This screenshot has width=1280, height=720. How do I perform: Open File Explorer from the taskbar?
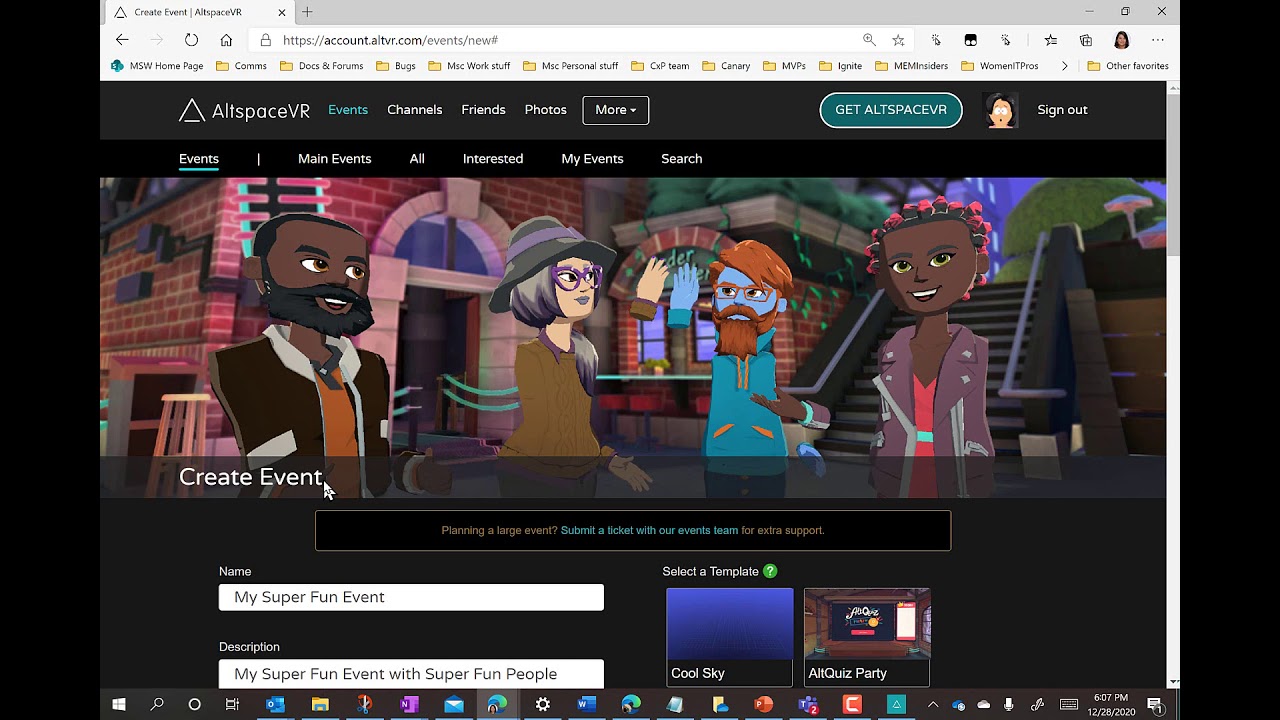point(320,705)
